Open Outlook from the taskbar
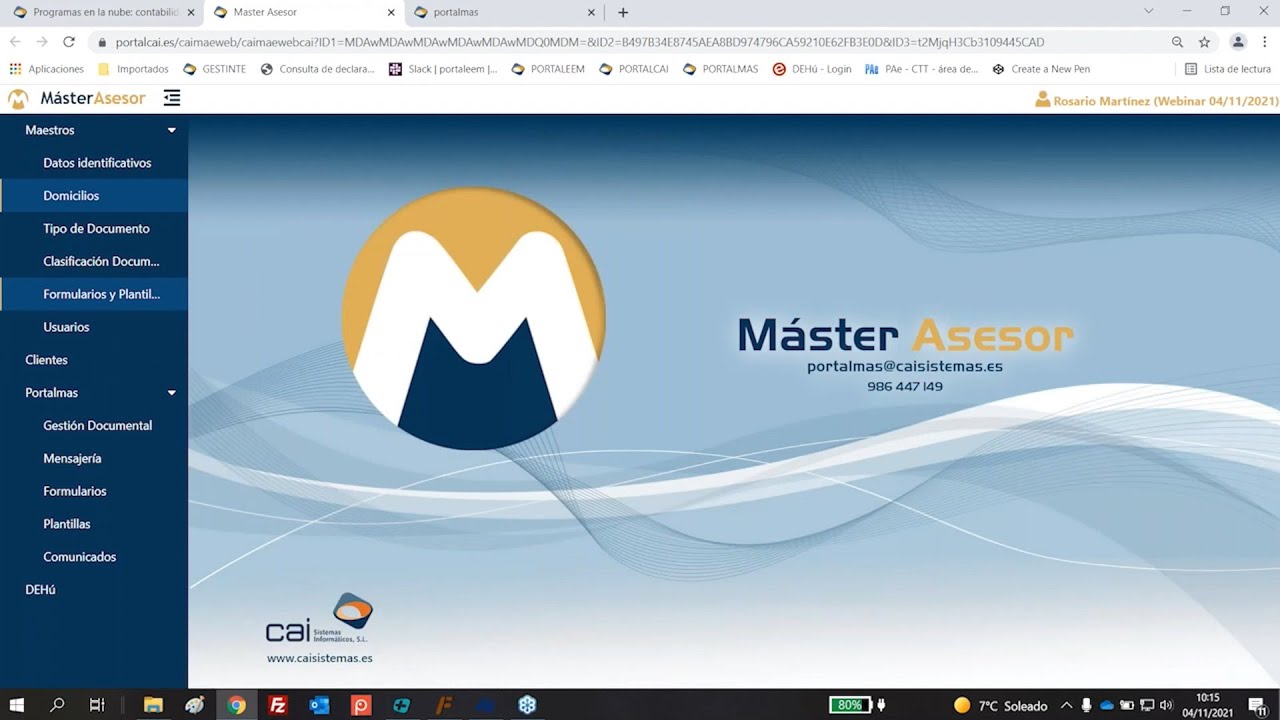This screenshot has width=1280, height=720. [x=319, y=705]
